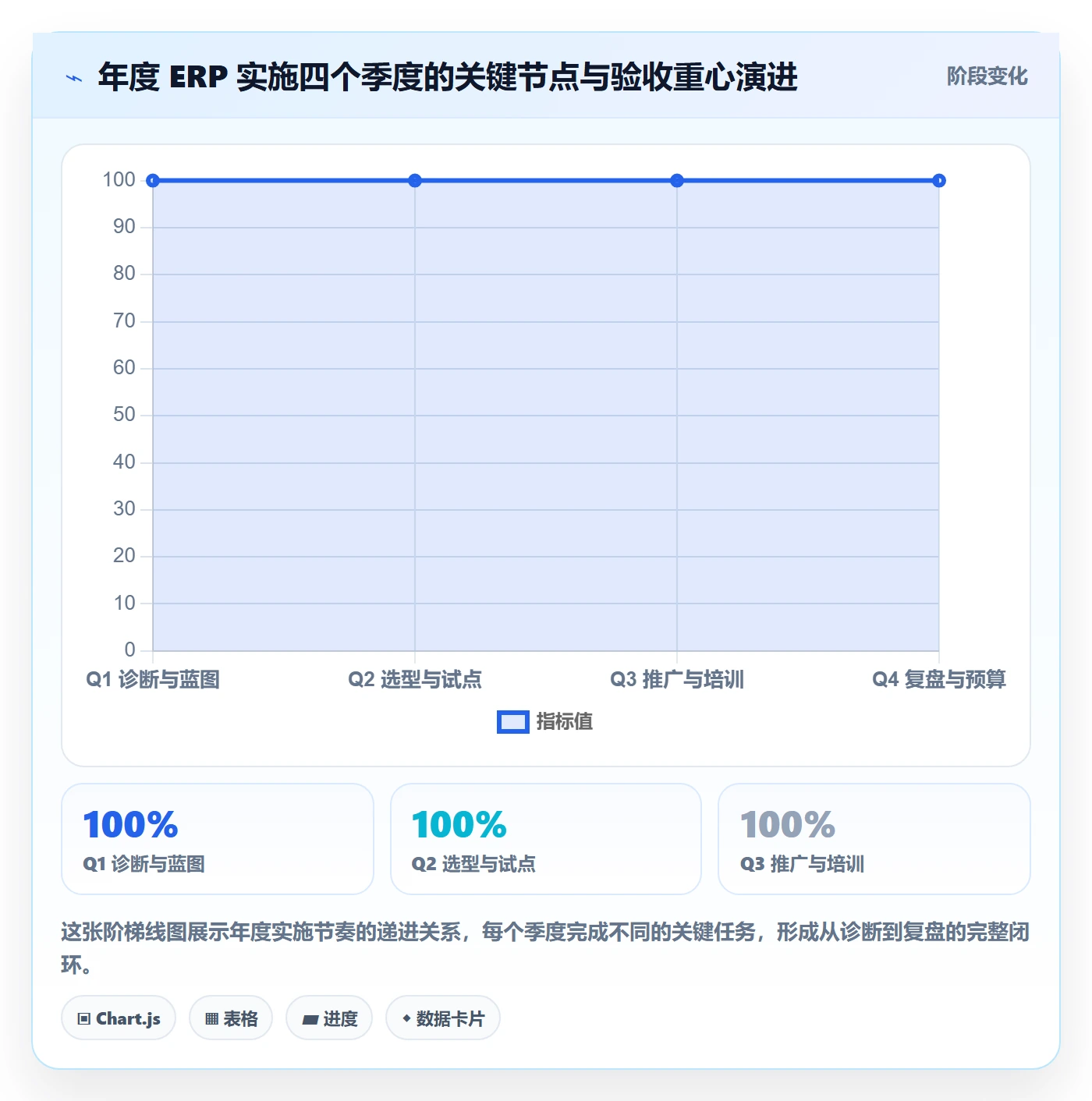Open the Q1 诊断与蓝图 100% card

click(x=218, y=839)
